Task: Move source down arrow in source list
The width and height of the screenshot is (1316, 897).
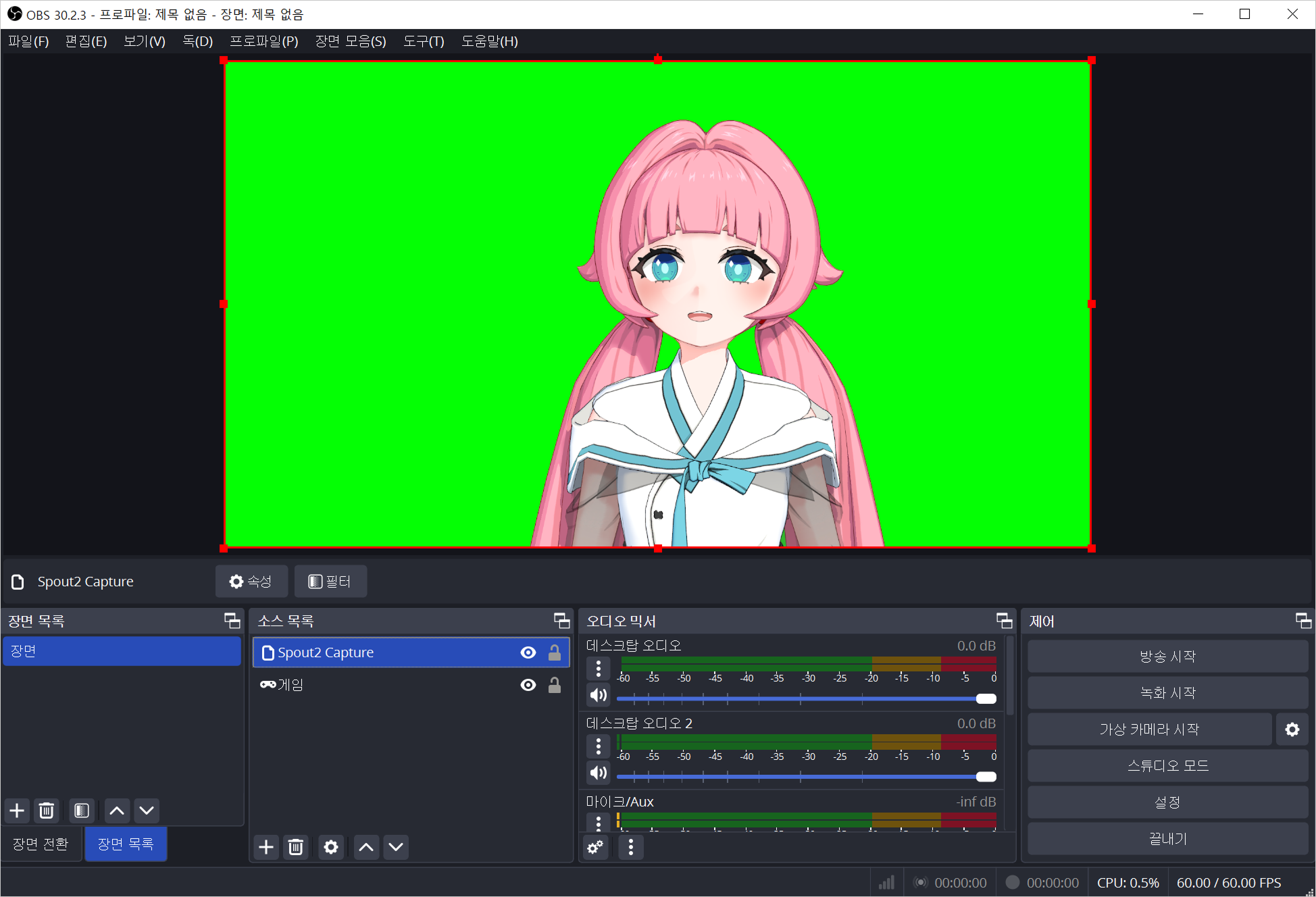Action: click(396, 846)
